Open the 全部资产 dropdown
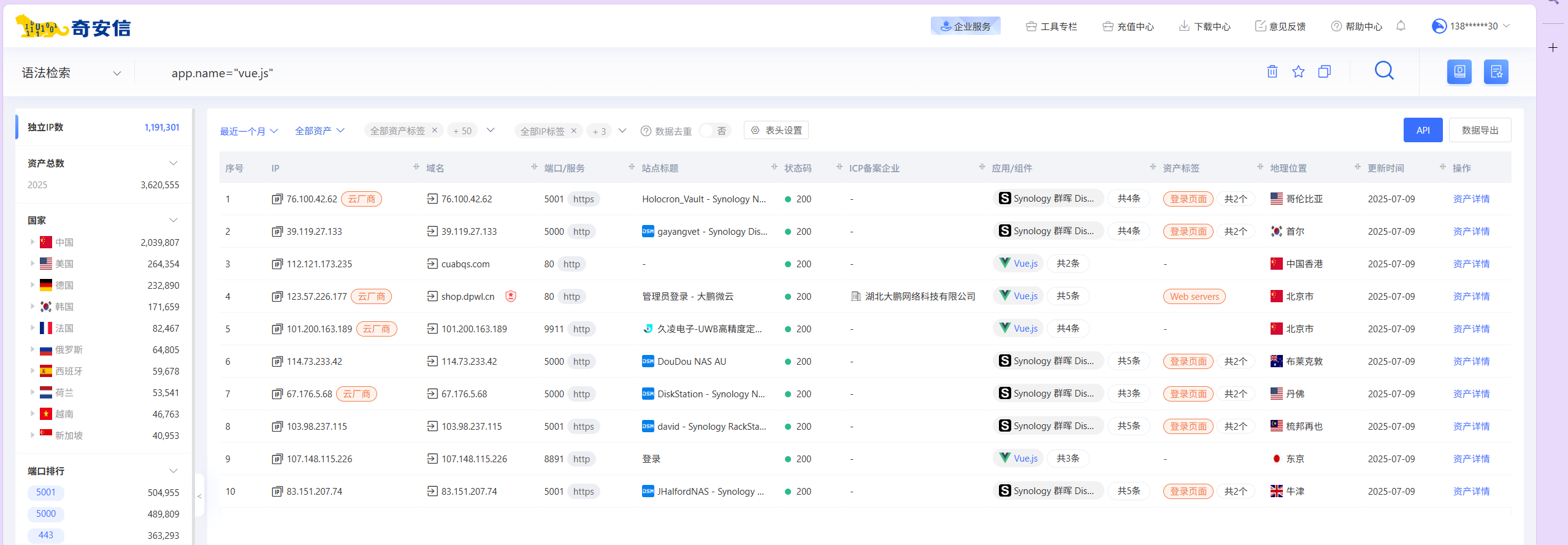1568x545 pixels. 319,131
